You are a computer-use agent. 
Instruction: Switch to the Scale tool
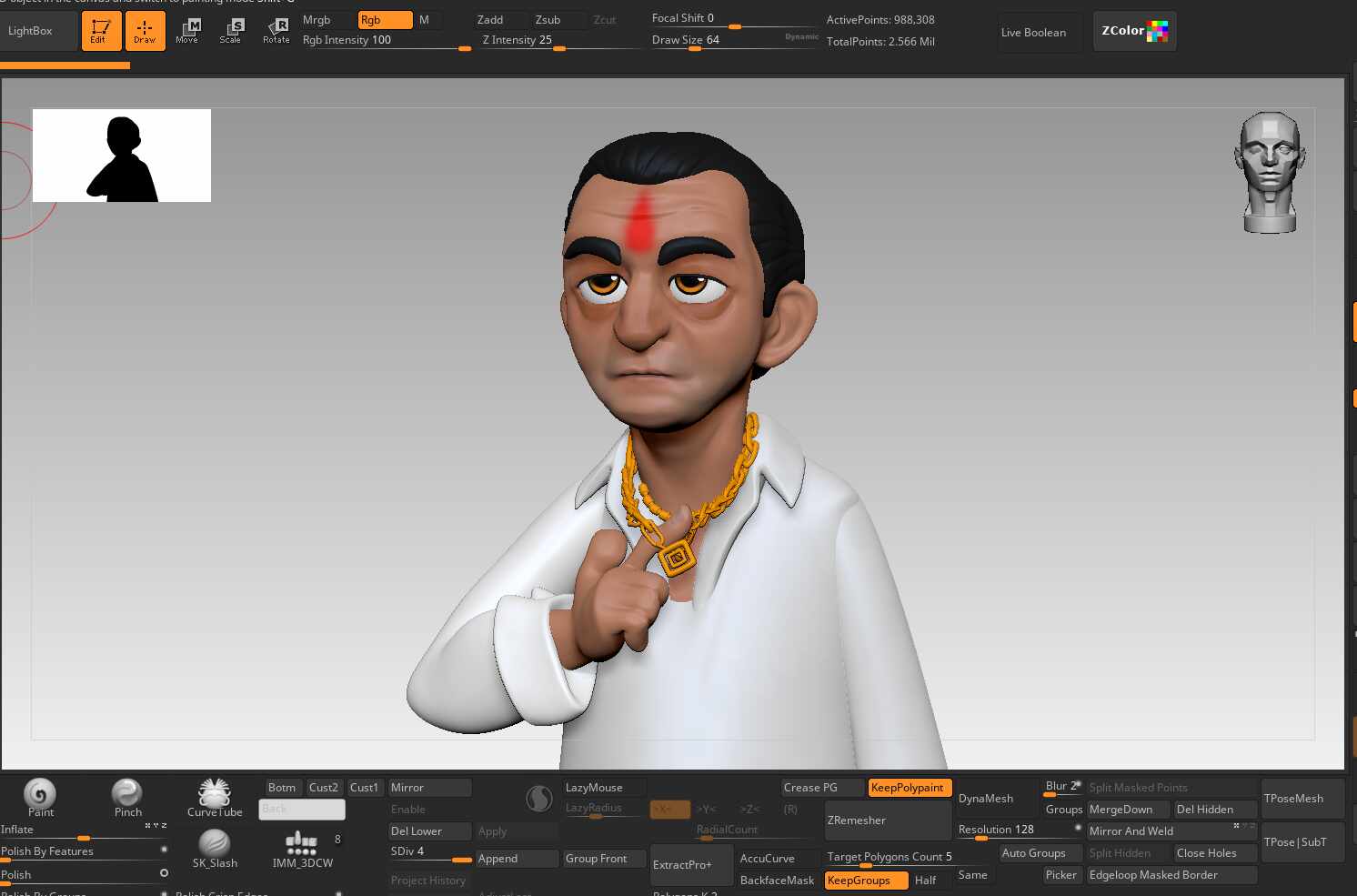(231, 31)
